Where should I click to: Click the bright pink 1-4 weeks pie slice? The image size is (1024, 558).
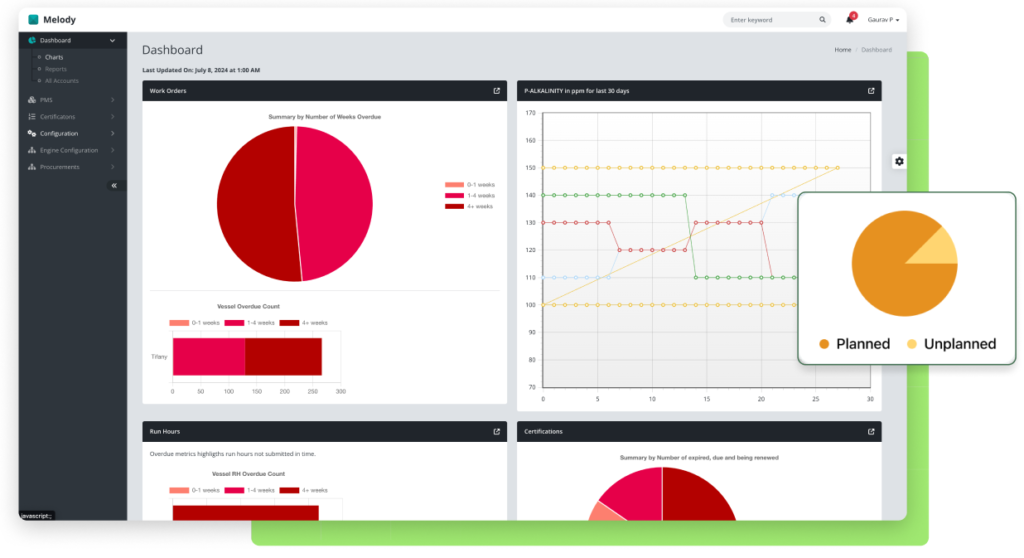click(336, 204)
